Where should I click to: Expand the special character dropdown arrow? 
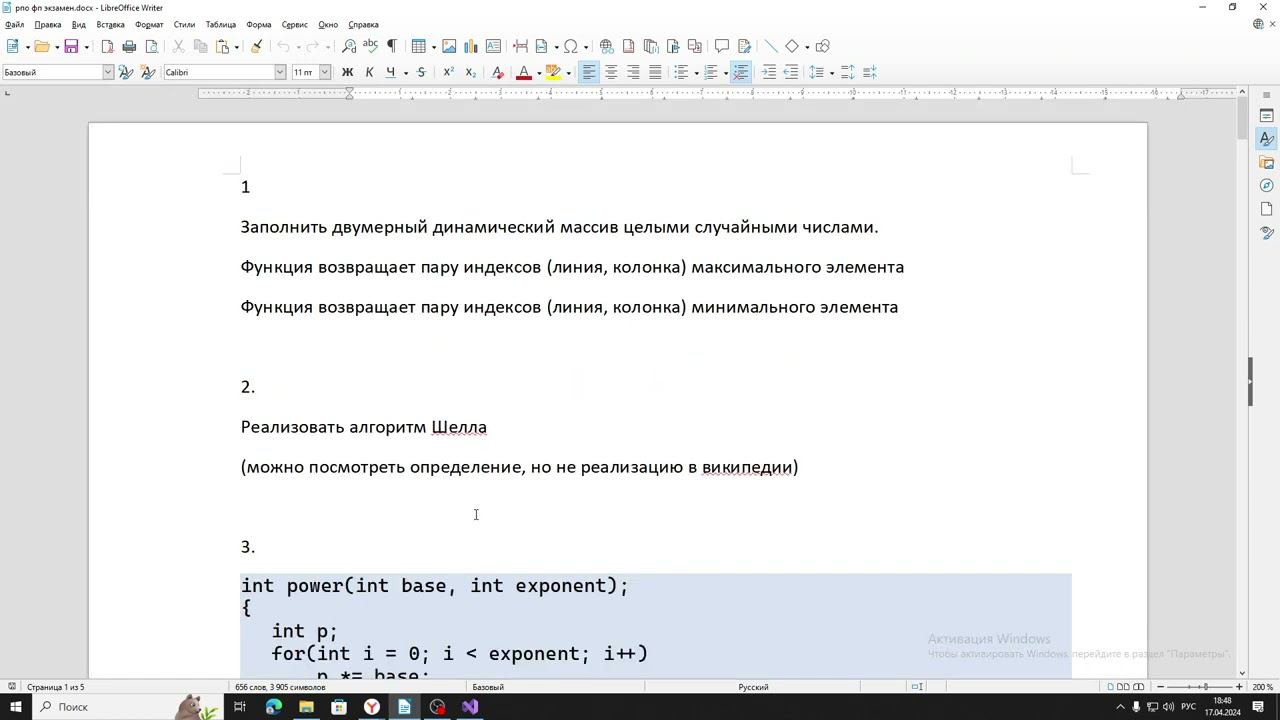585,47
